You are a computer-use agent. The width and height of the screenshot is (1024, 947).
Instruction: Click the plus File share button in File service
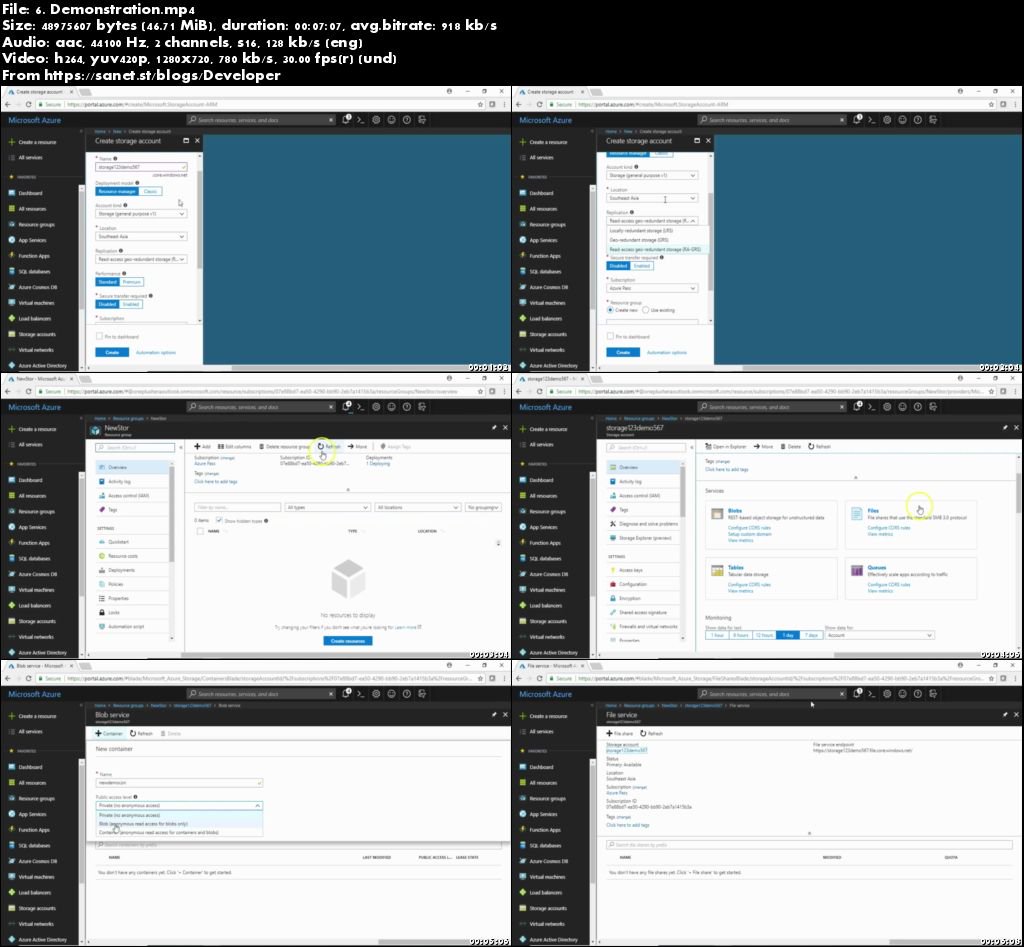tap(620, 733)
